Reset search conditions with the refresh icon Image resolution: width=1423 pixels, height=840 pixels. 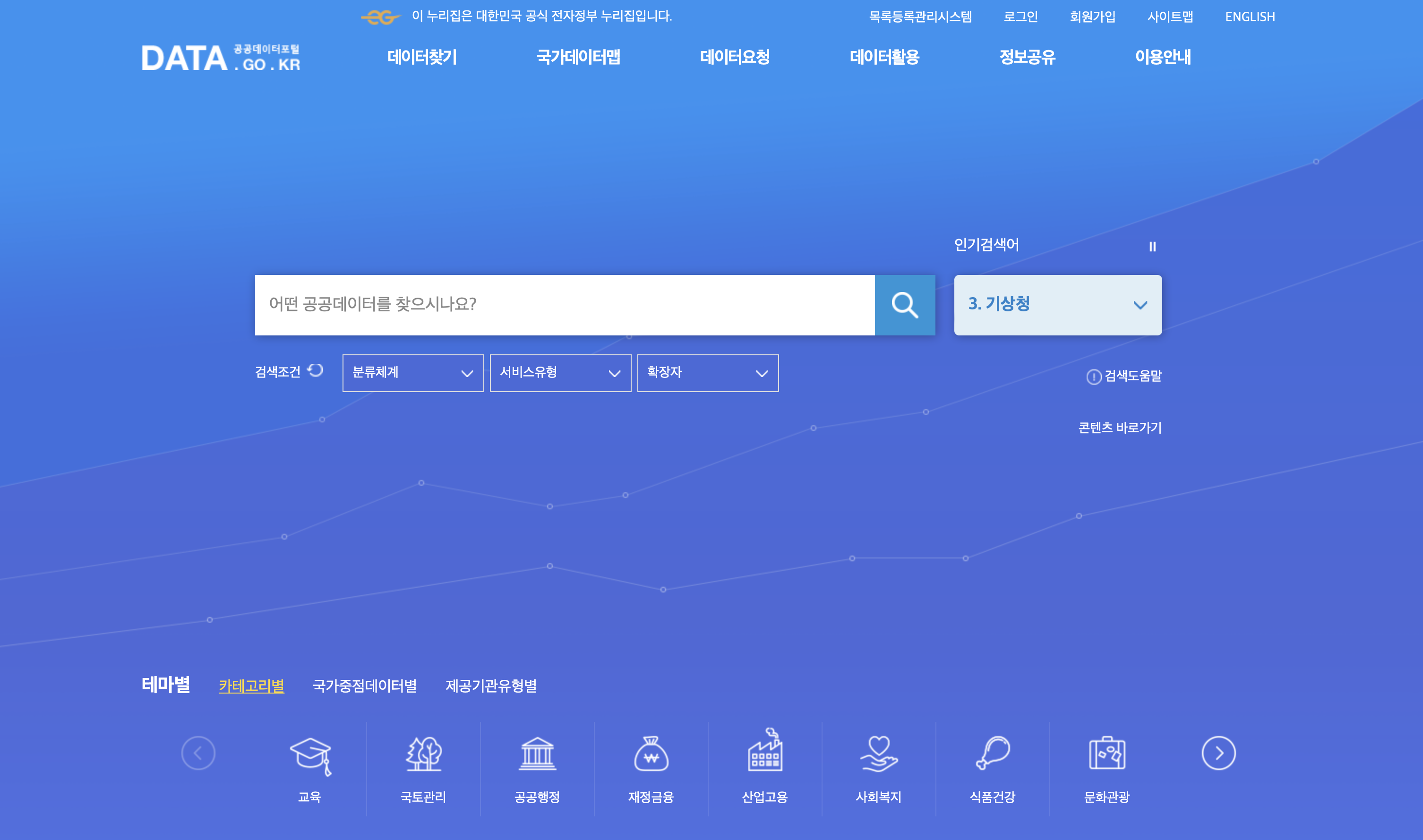(315, 370)
